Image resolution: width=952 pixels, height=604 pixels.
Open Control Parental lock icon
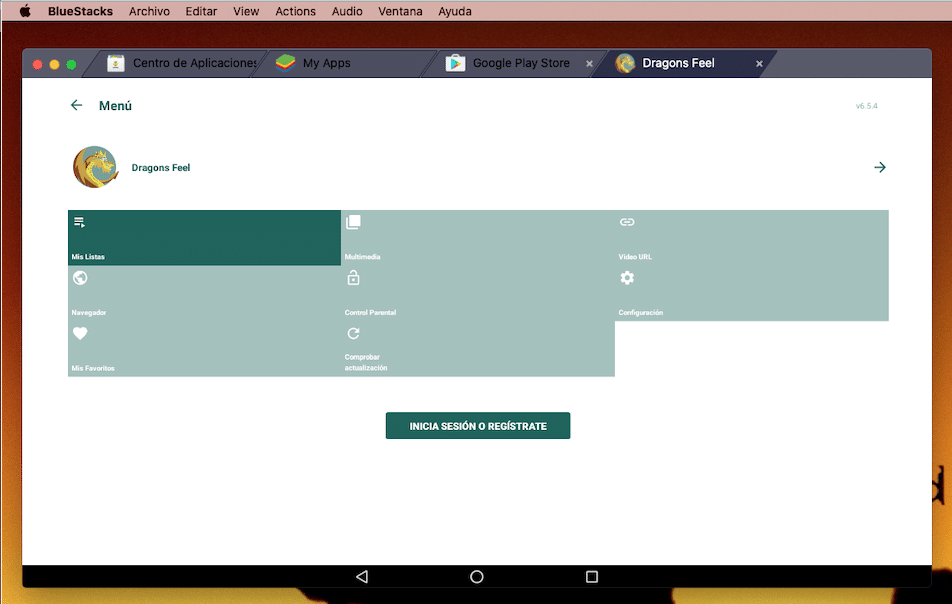point(353,278)
